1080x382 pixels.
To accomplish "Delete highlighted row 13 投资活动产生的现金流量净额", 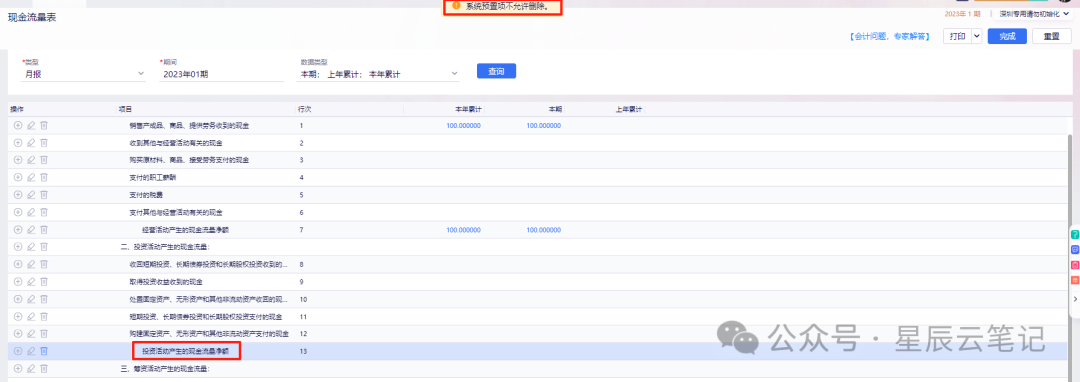I will coord(44,351).
